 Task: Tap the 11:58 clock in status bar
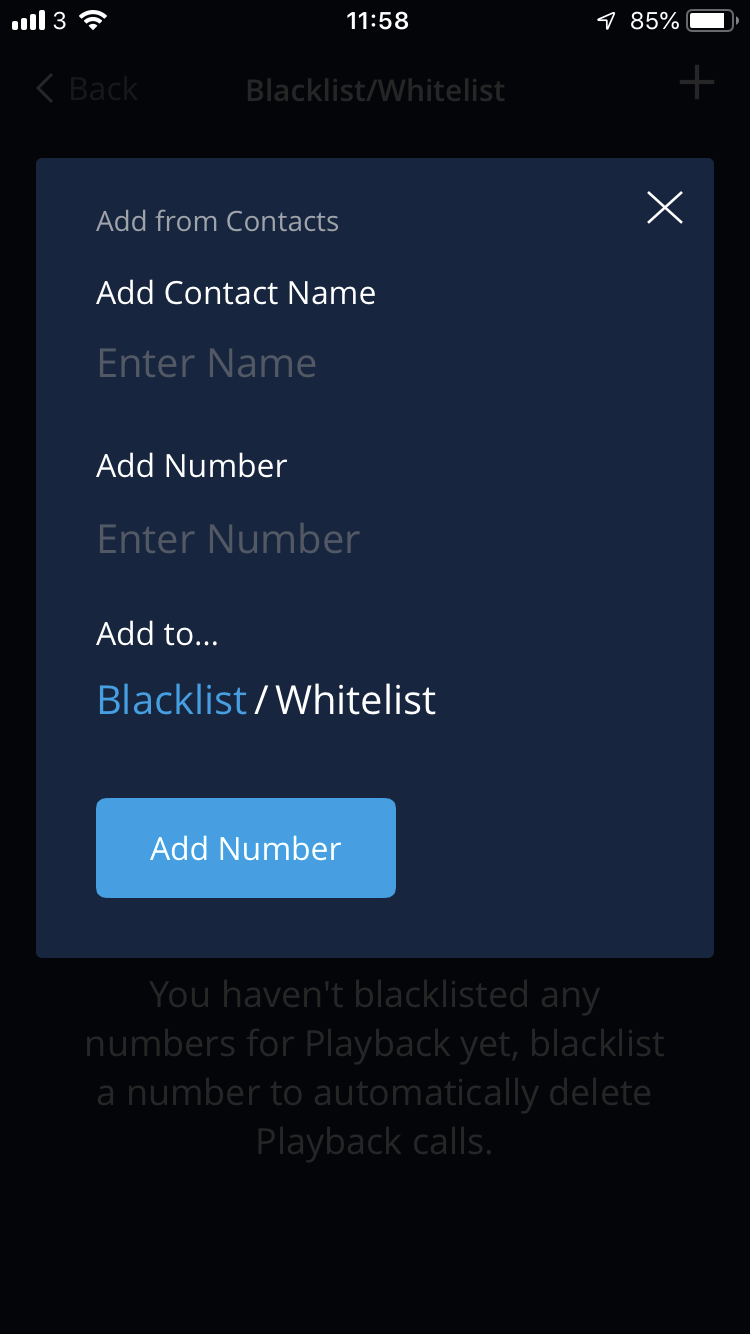pos(377,20)
